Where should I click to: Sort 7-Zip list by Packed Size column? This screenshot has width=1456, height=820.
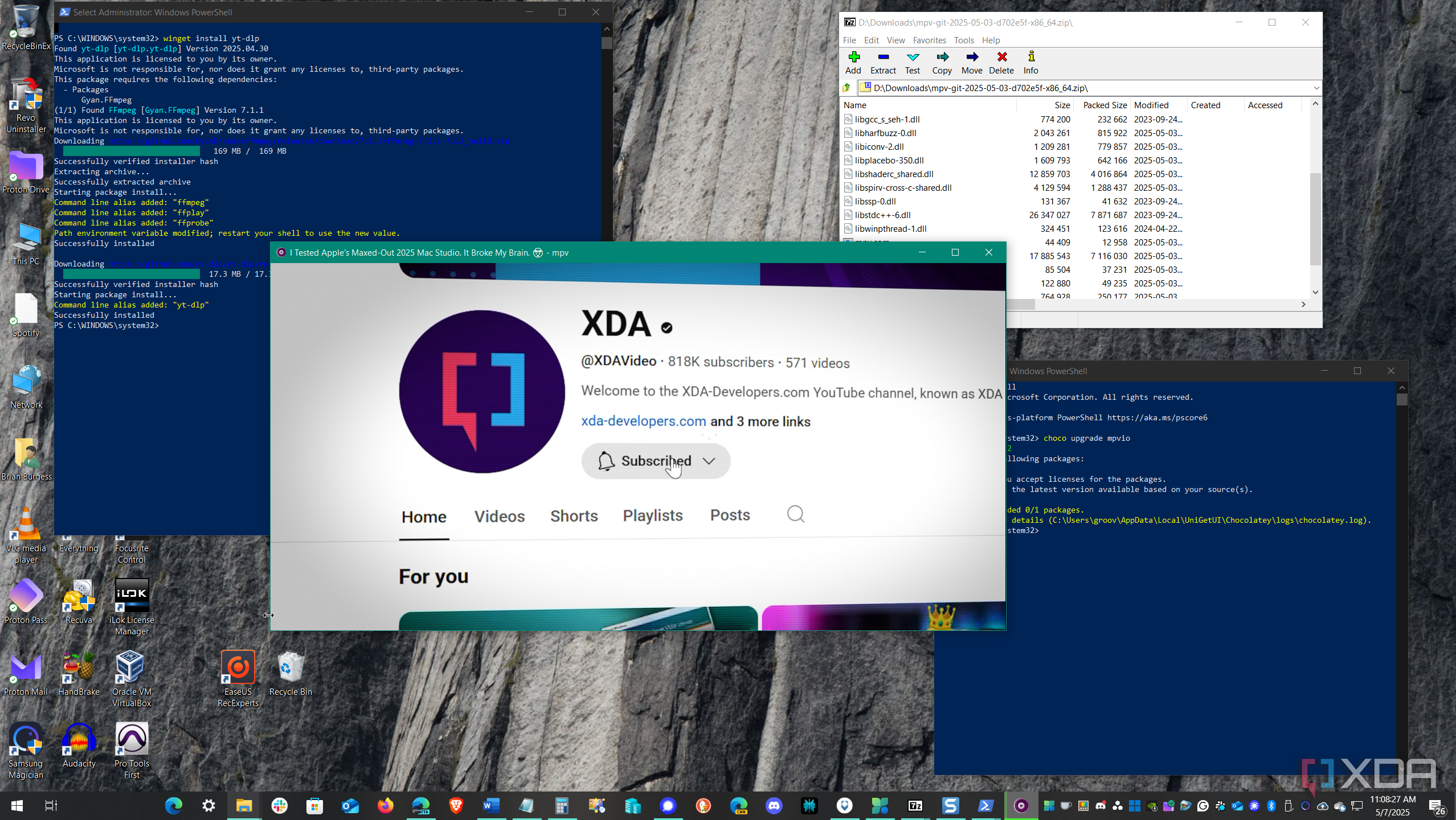coord(1102,105)
